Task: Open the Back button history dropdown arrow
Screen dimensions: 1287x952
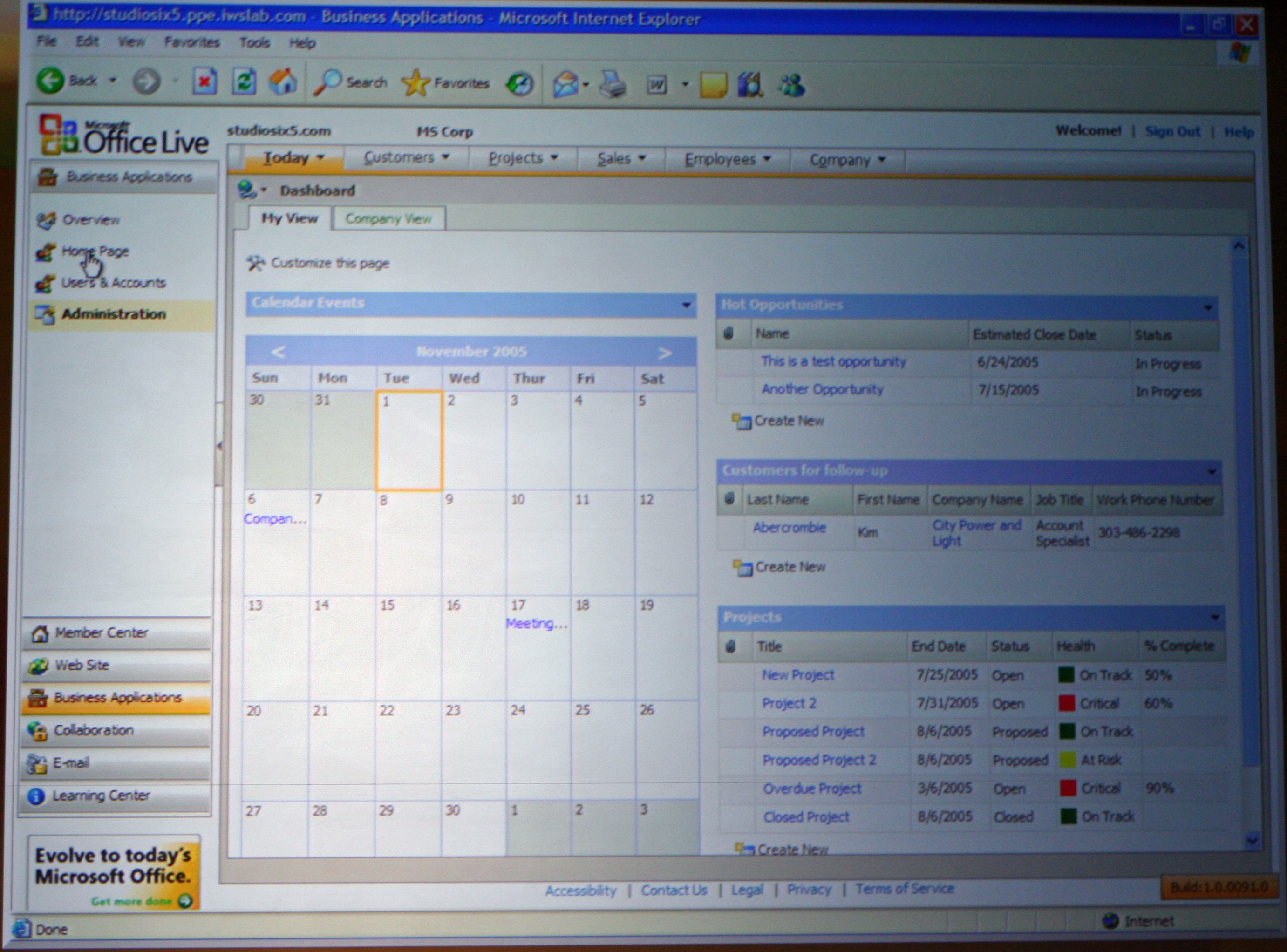Action: coord(113,80)
